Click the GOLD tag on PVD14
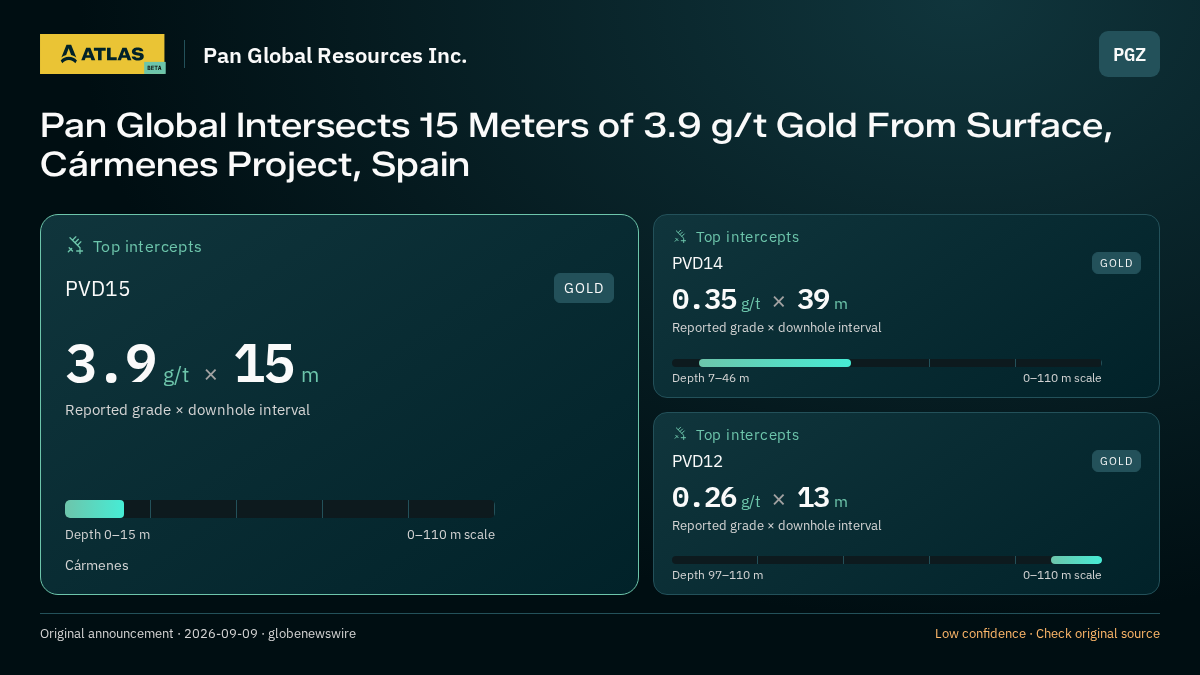The width and height of the screenshot is (1200, 675). coord(1116,263)
